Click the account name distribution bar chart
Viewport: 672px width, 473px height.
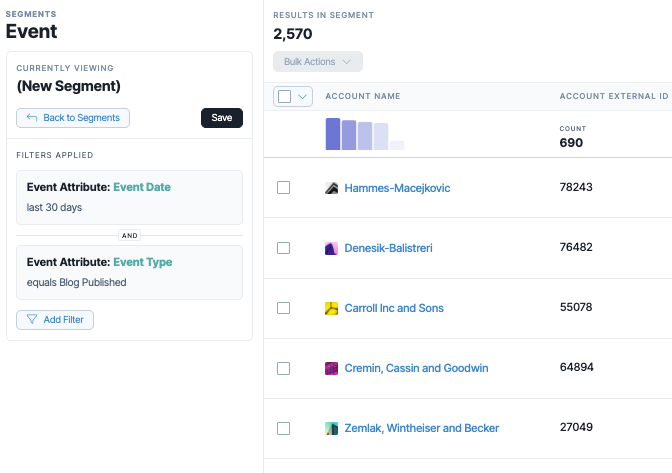click(365, 134)
